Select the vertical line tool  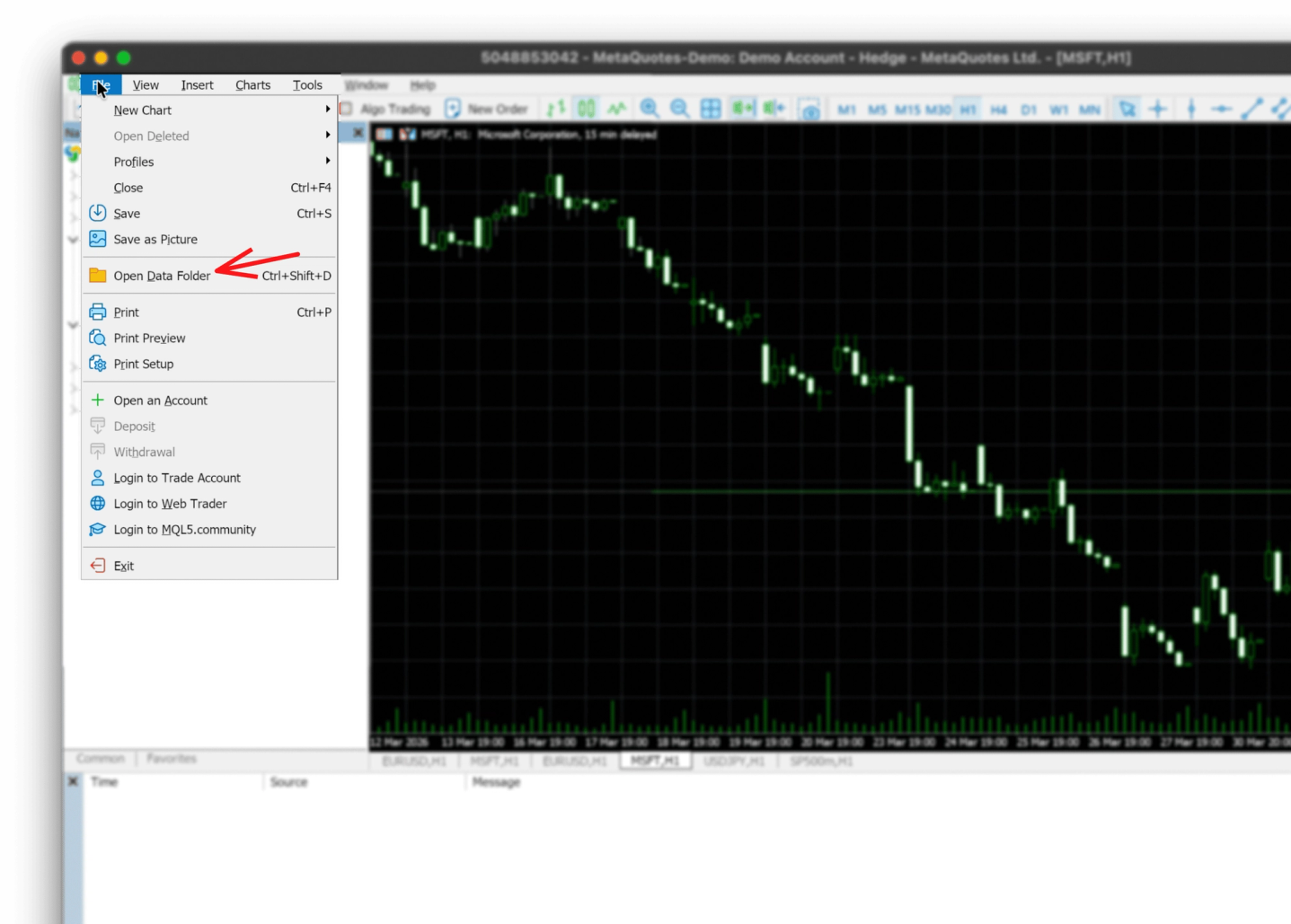(1191, 109)
